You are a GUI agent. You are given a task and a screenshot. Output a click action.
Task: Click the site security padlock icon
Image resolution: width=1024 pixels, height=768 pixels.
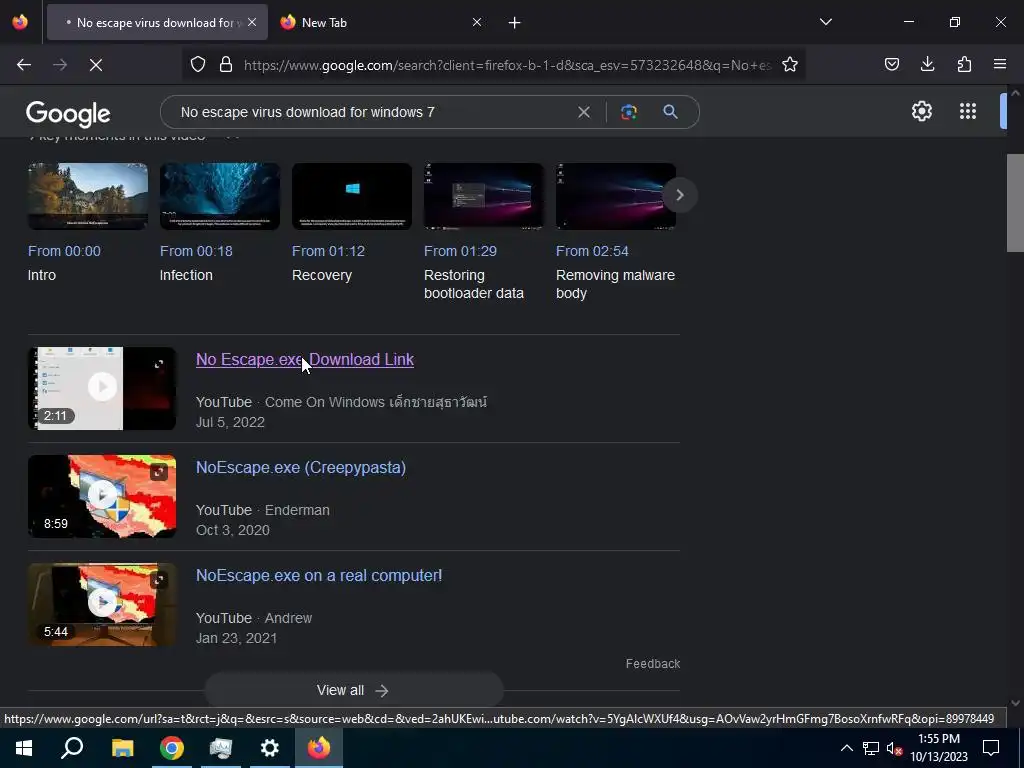pos(226,64)
